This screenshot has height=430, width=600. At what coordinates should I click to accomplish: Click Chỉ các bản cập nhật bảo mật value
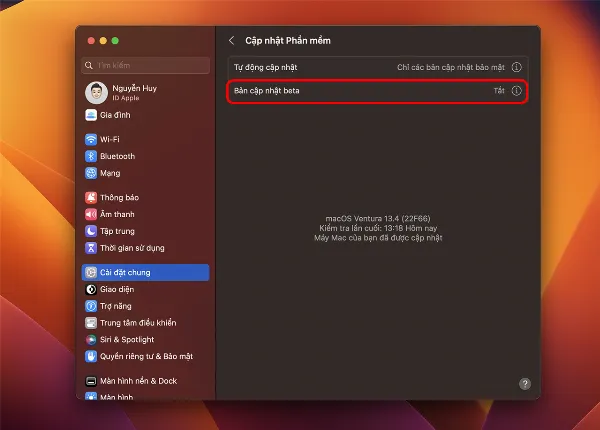coord(451,67)
